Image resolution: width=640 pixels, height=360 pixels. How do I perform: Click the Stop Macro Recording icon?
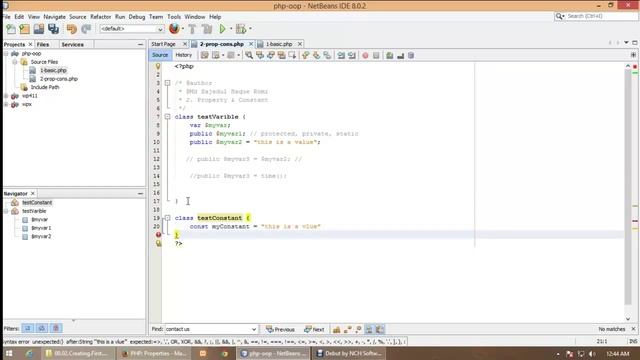pyautogui.click(x=376, y=55)
